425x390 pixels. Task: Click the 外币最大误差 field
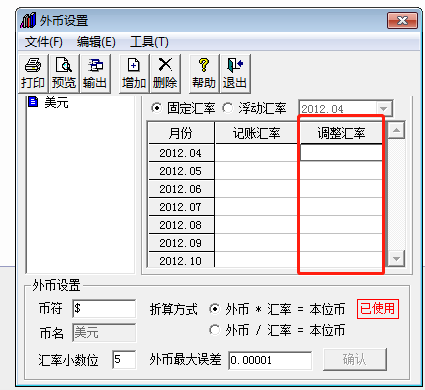(270, 360)
